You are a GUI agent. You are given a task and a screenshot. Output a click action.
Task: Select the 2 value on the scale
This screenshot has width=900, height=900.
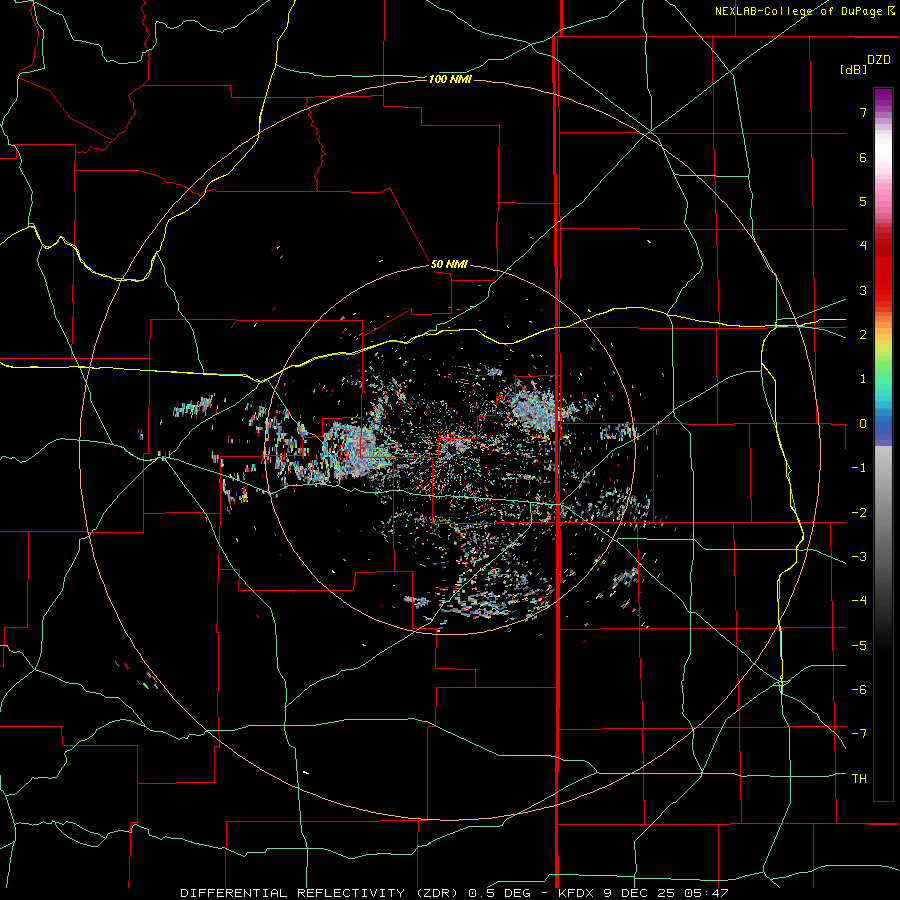click(863, 335)
